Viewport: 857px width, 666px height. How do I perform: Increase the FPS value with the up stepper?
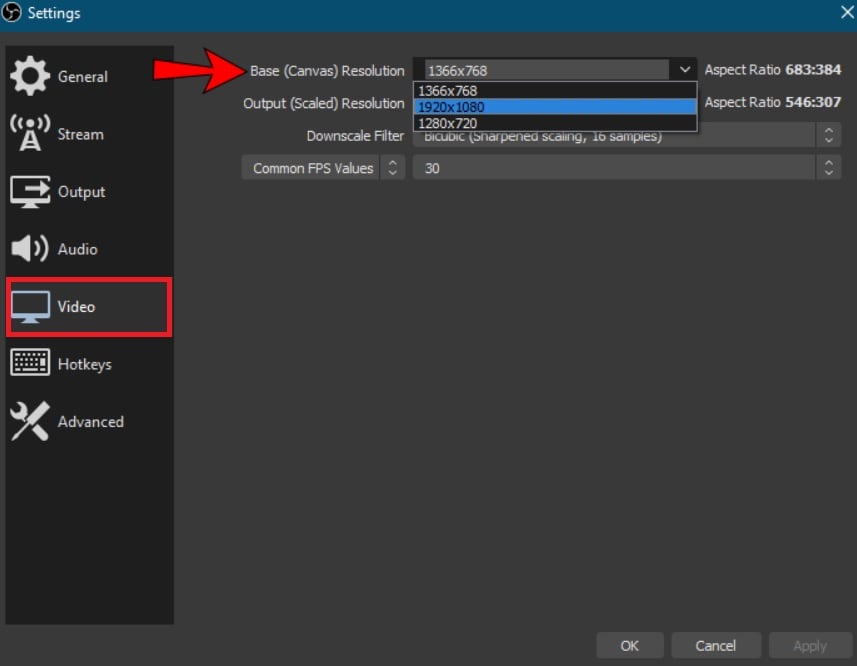[x=829, y=163]
